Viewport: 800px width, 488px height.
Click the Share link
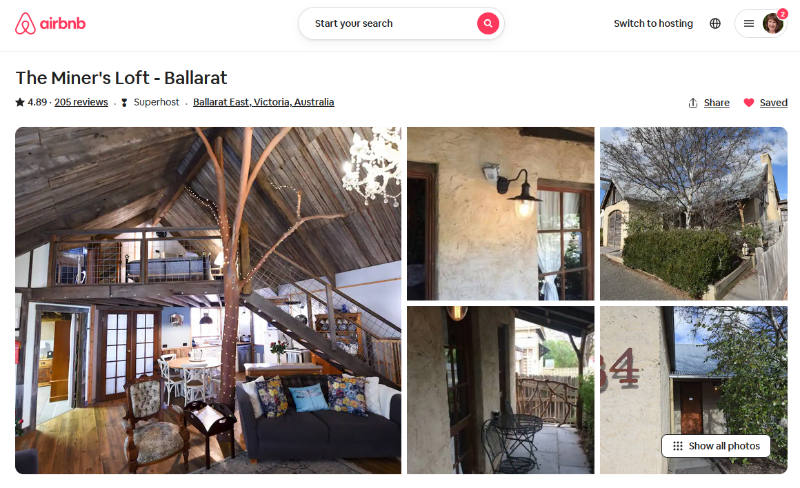[x=716, y=103]
